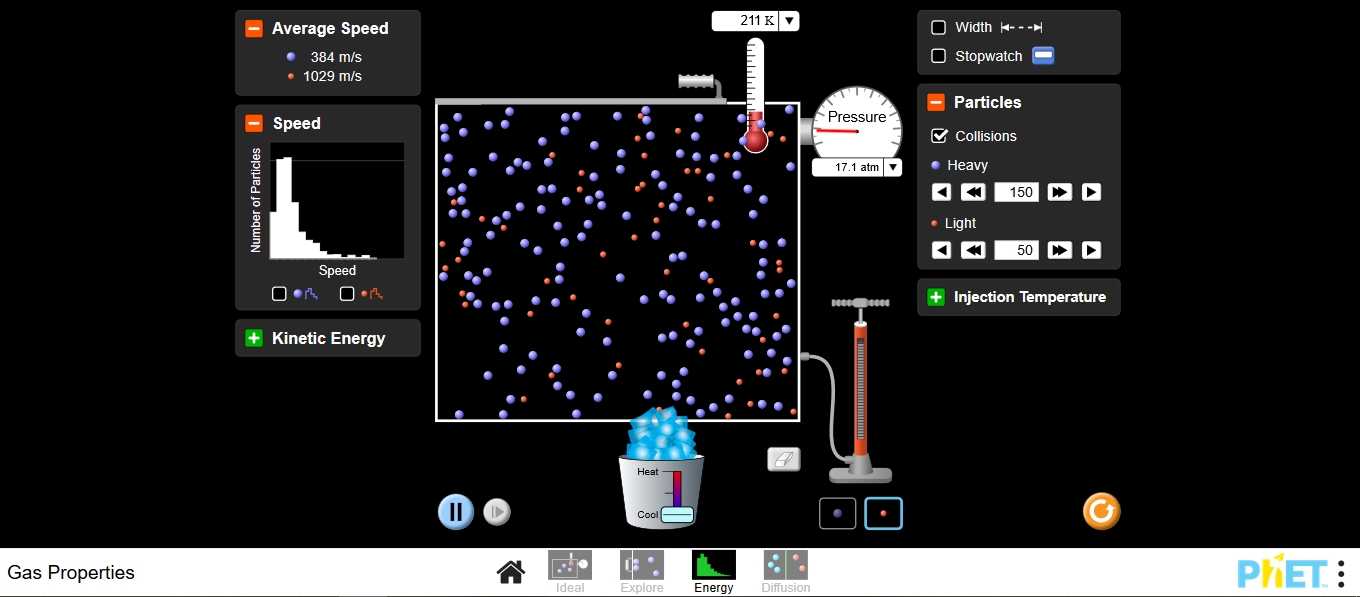Expand the Kinetic Energy panel
The image size is (1360, 597).
(254, 339)
